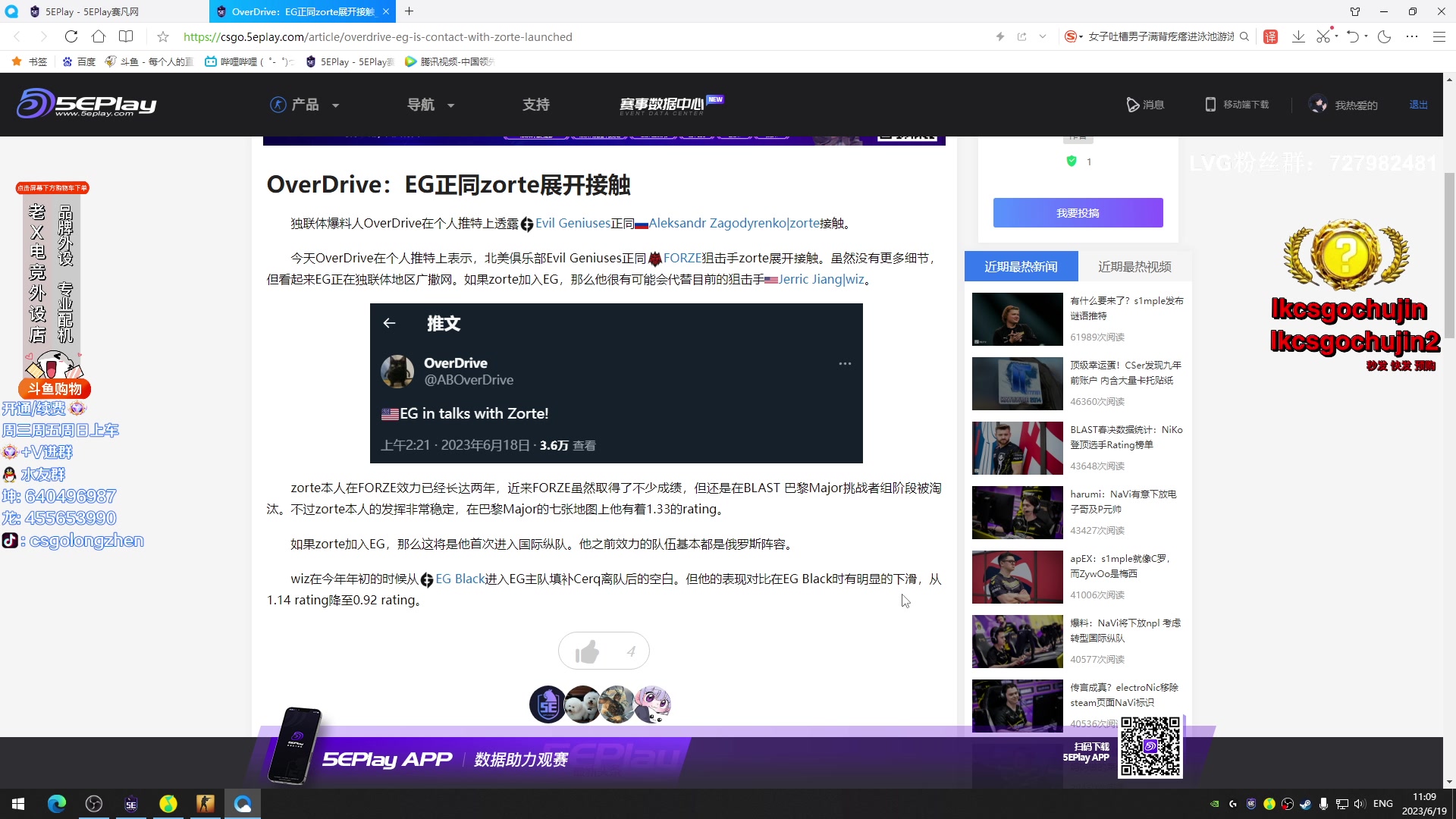
Task: Go to browser home page
Action: click(99, 36)
